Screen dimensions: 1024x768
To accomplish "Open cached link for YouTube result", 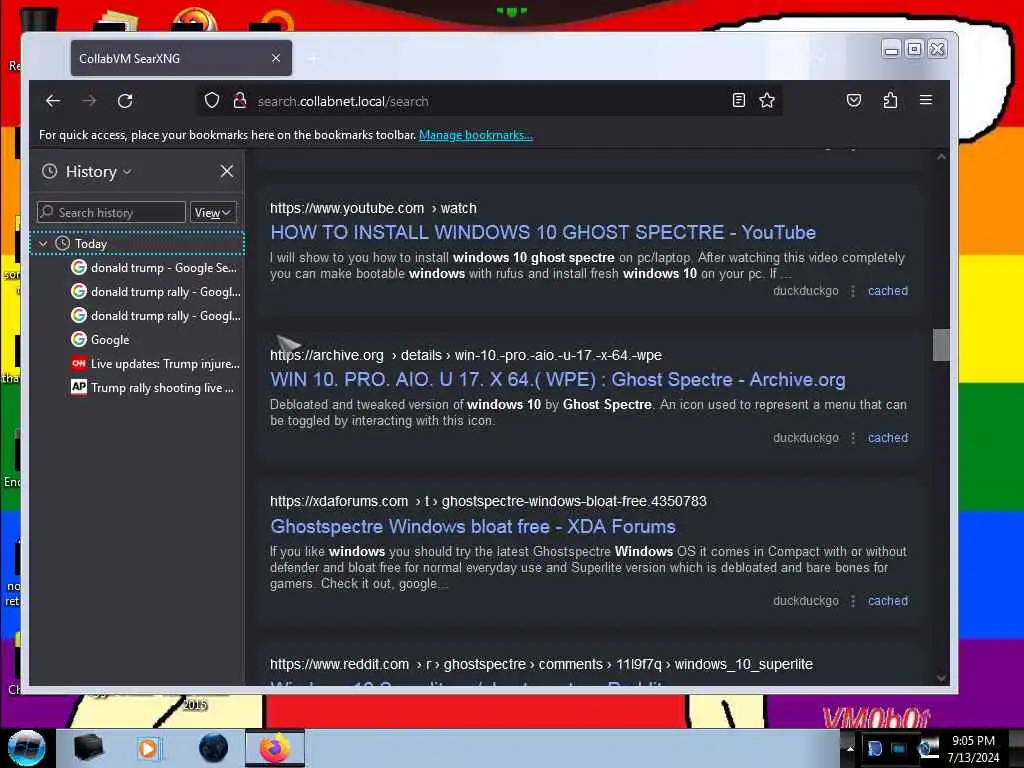I will [888, 291].
